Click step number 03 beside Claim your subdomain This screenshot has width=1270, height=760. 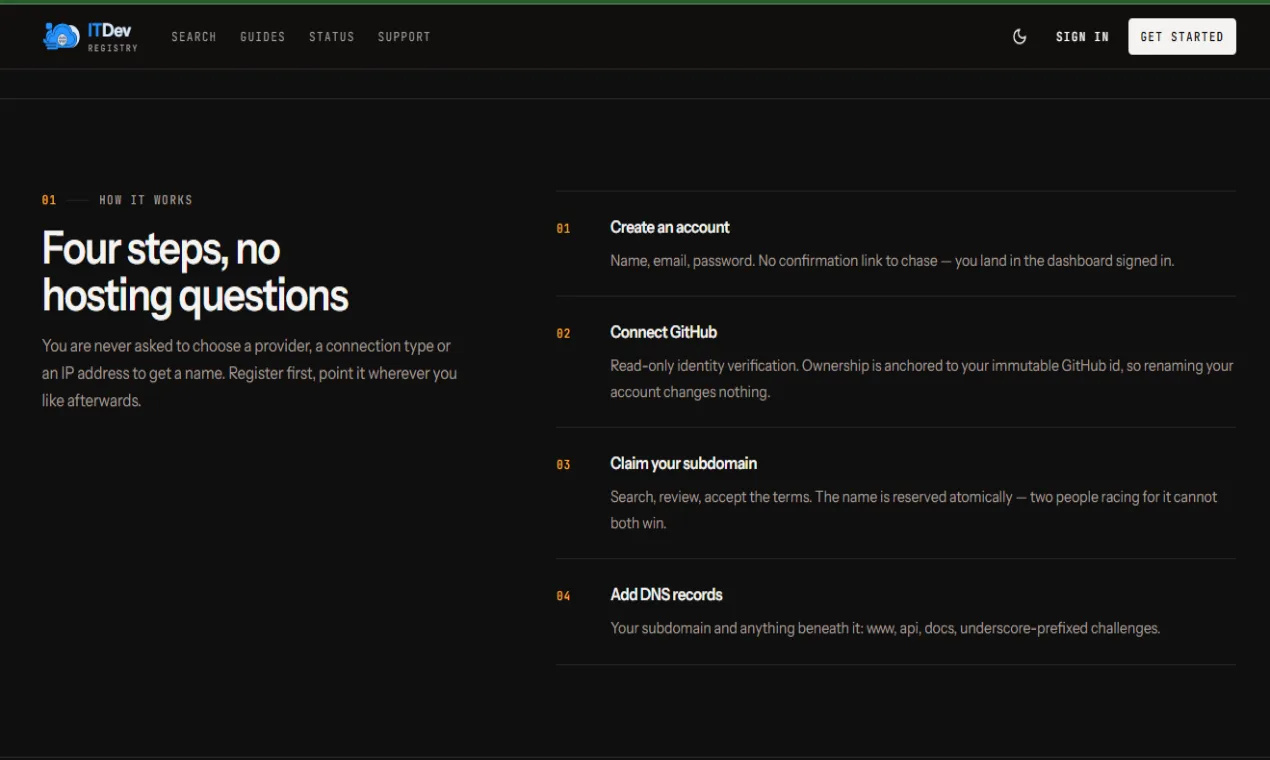564,465
